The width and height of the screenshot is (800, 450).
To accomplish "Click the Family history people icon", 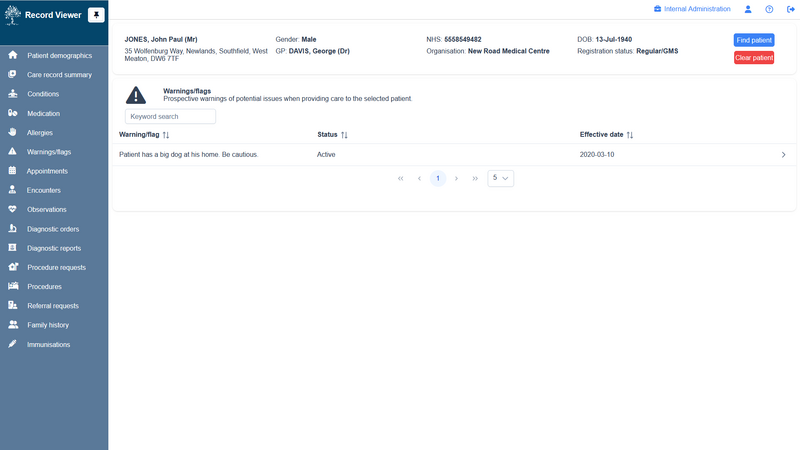I will [x=13, y=324].
